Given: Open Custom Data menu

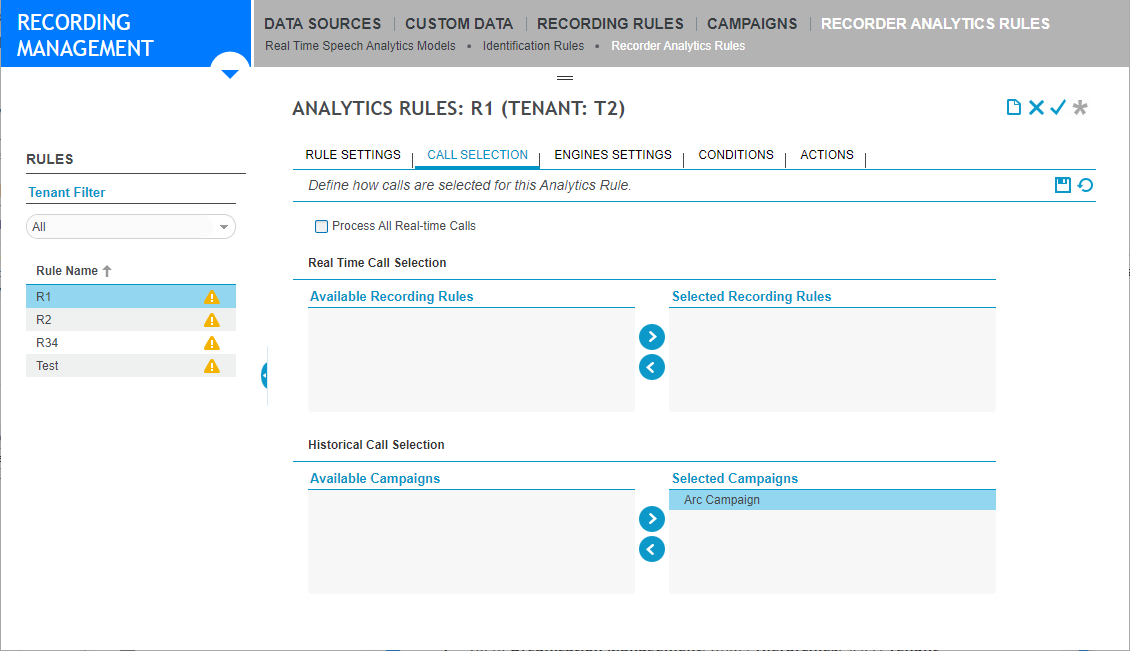Looking at the screenshot, I should coord(458,24).
